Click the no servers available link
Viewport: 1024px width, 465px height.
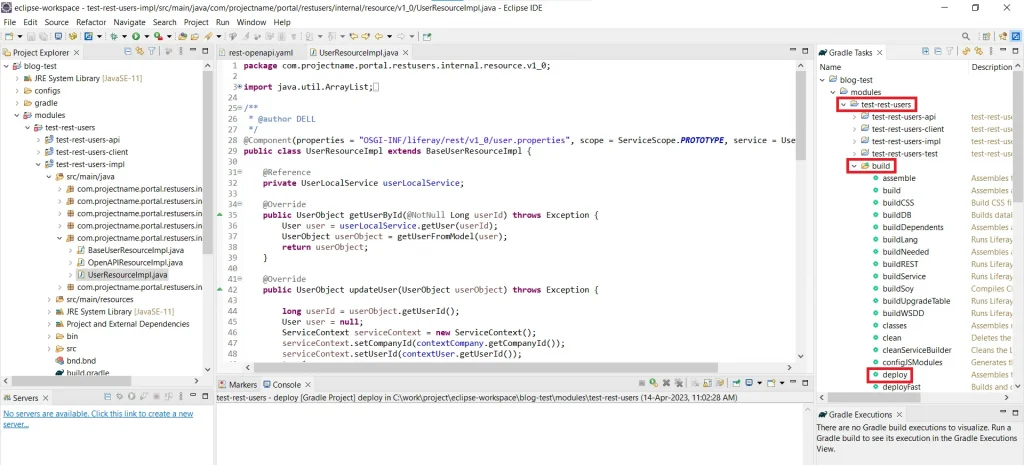coord(98,419)
